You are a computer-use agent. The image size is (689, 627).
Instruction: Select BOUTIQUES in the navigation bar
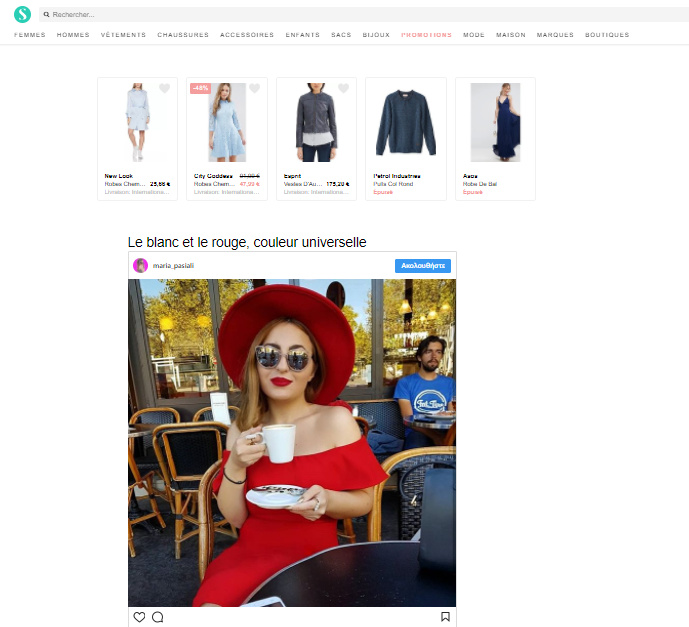[x=607, y=35]
